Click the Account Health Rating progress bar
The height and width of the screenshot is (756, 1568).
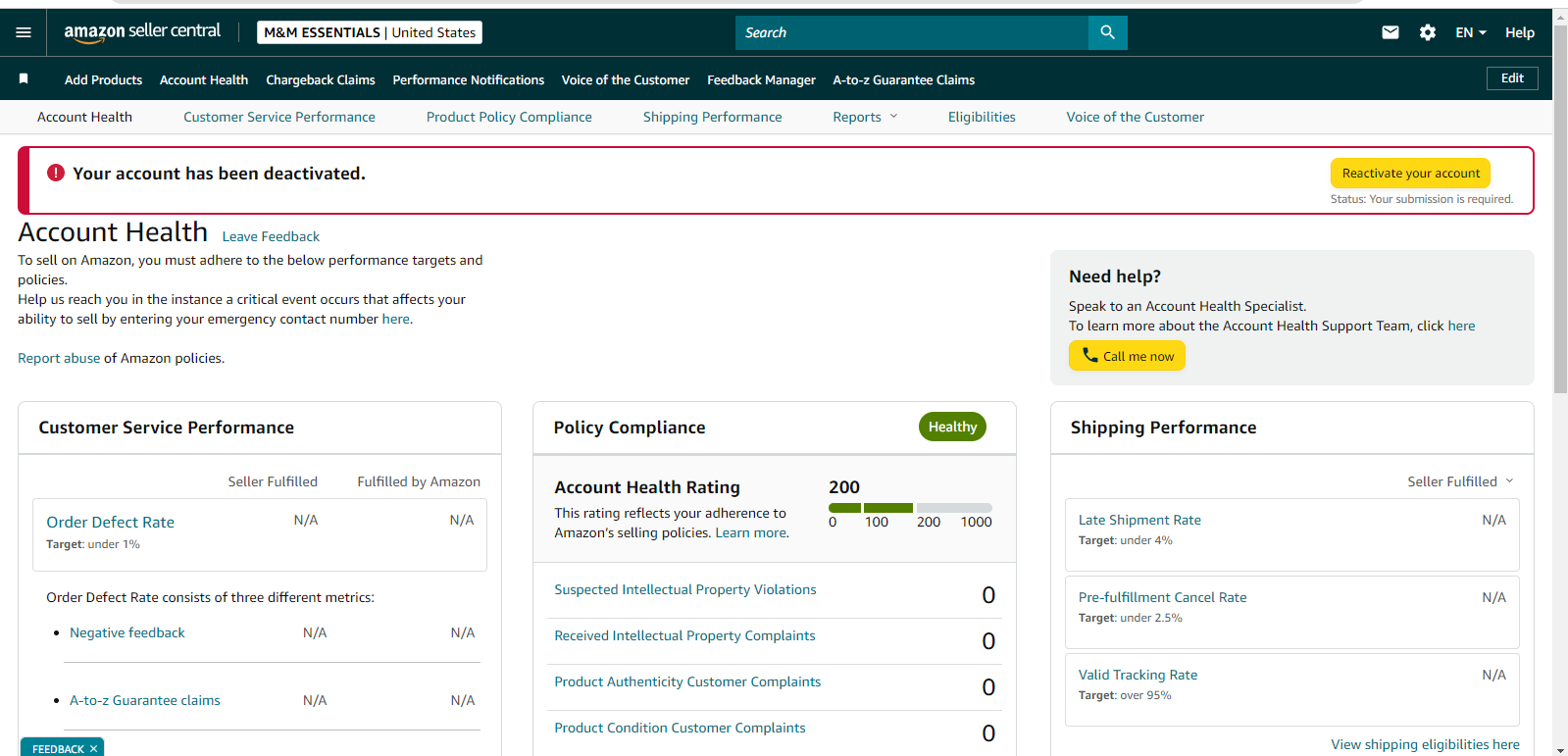tap(910, 508)
